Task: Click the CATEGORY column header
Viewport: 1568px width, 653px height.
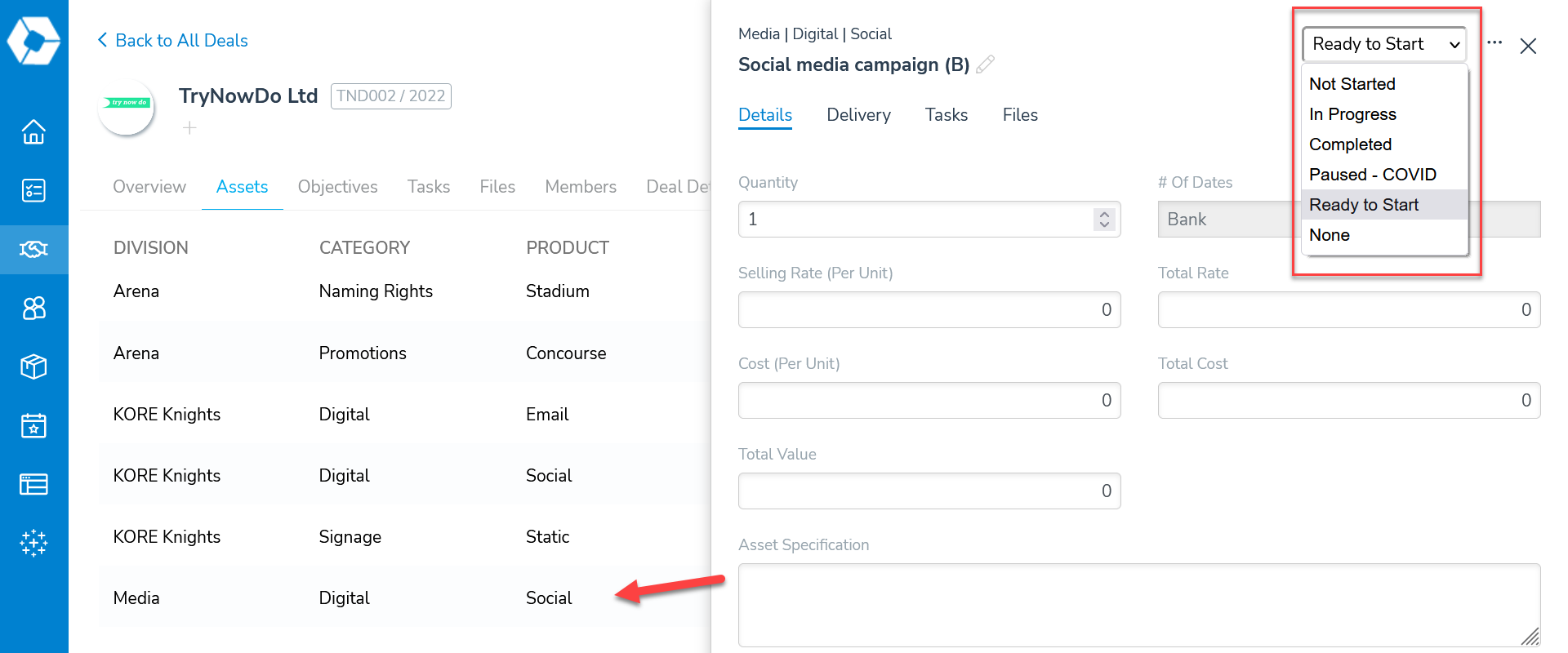Action: point(364,248)
